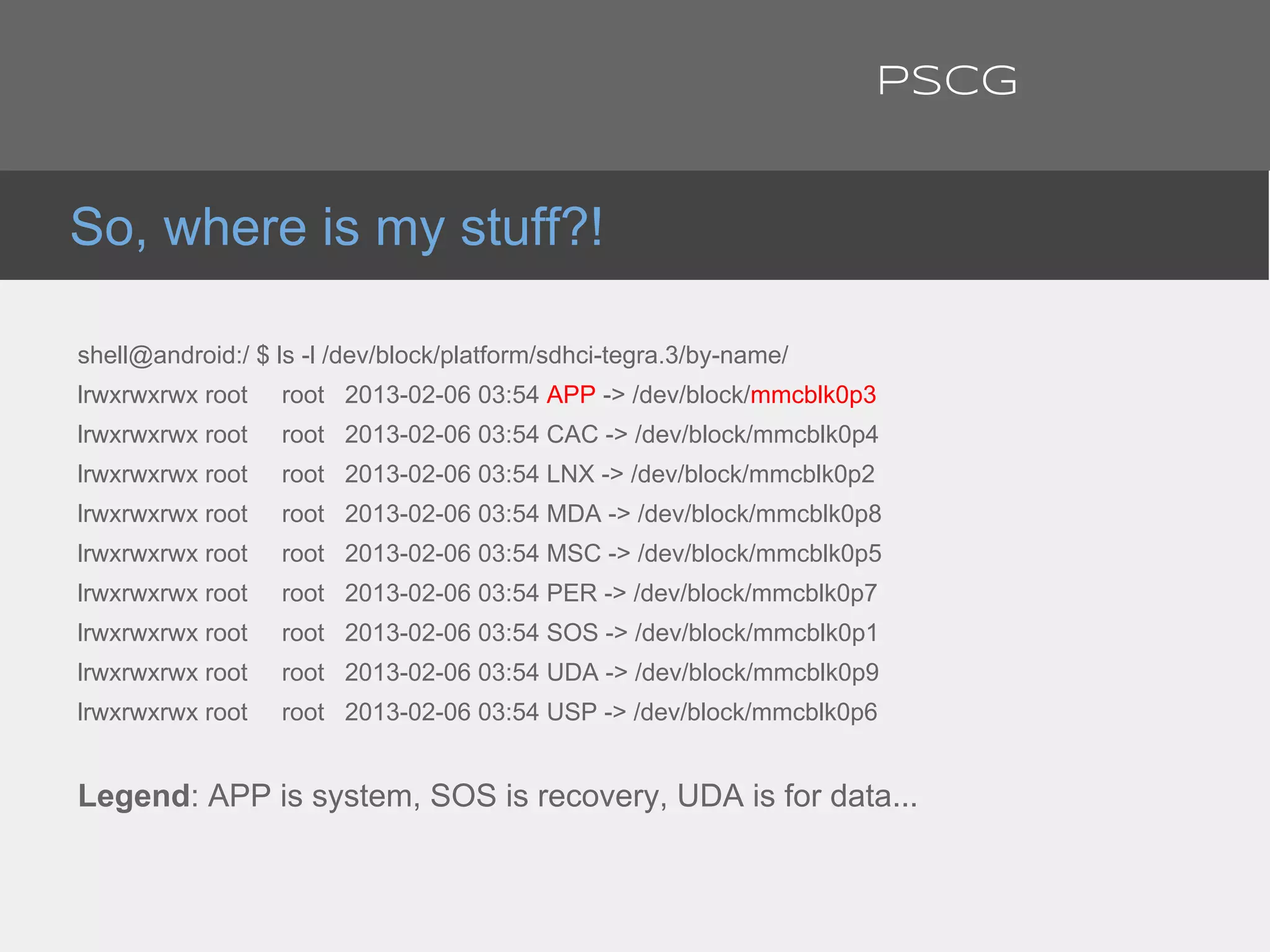Image resolution: width=1270 pixels, height=952 pixels.
Task: Select the CAC -> /dev/block/mmcblk0p4 row
Action: point(477,434)
